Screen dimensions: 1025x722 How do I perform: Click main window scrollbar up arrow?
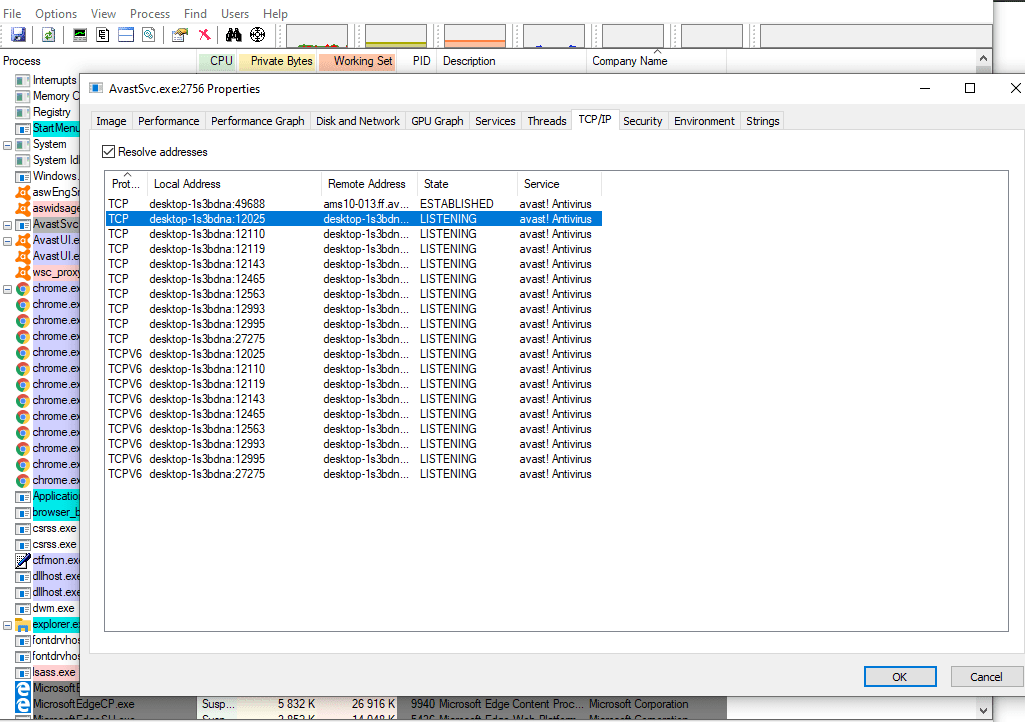coord(983,58)
